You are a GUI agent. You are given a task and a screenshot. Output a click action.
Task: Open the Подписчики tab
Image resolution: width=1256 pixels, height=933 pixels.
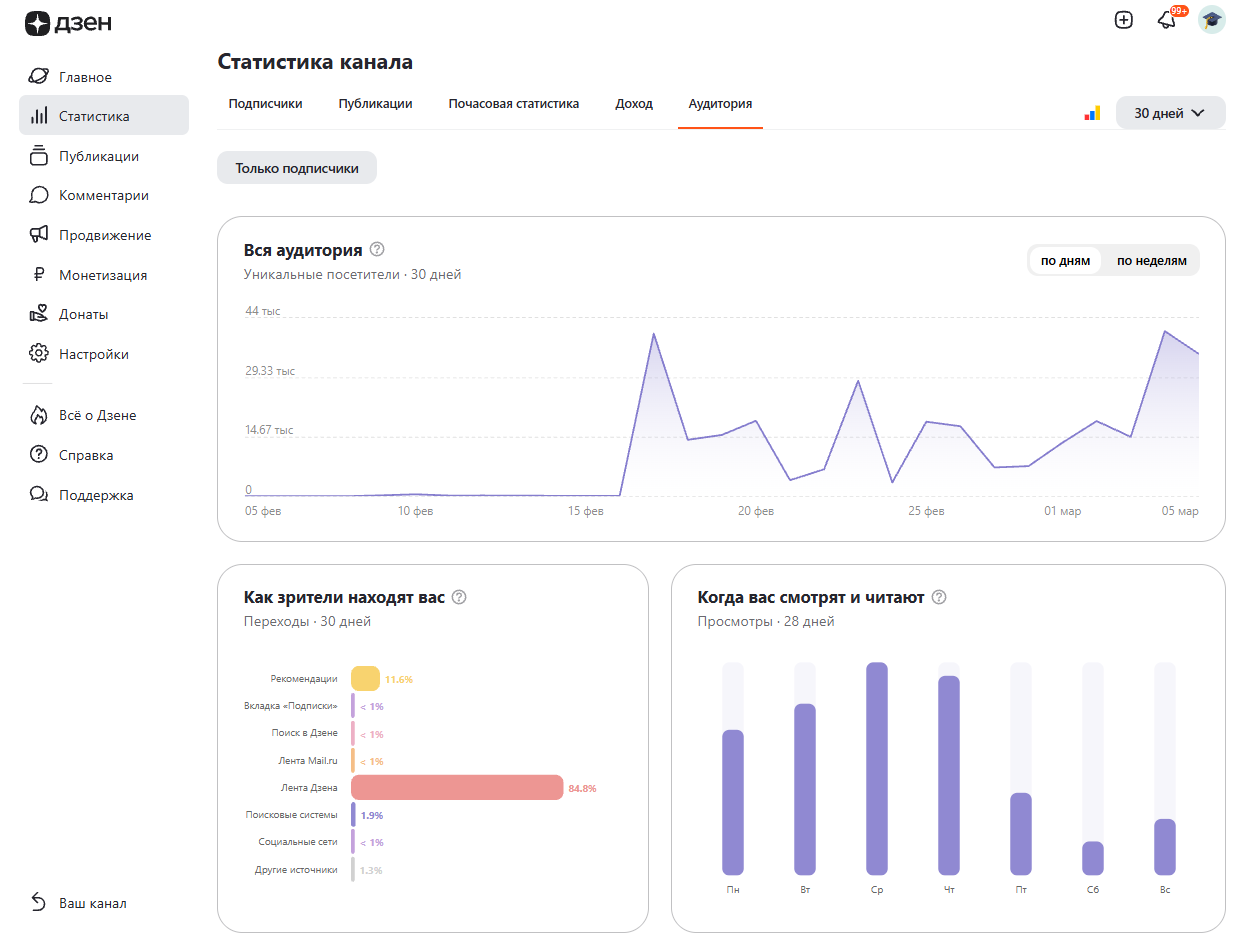[x=265, y=104]
